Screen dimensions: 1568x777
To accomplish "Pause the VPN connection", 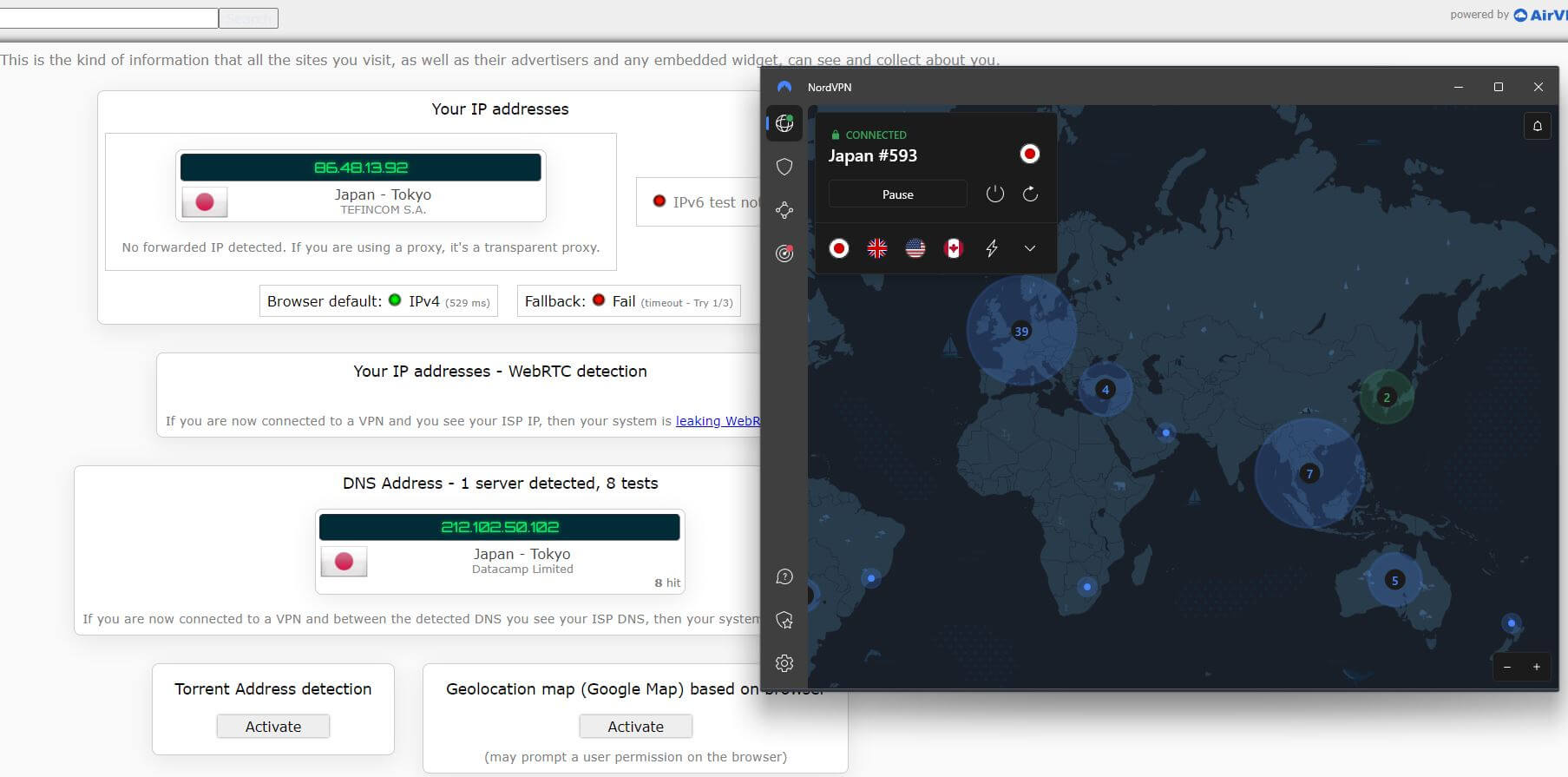I will [897, 194].
